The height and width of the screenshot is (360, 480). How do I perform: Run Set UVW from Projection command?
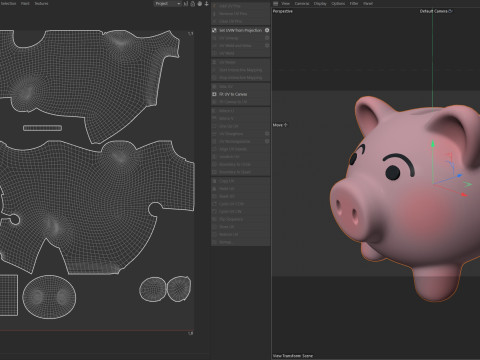coord(237,30)
